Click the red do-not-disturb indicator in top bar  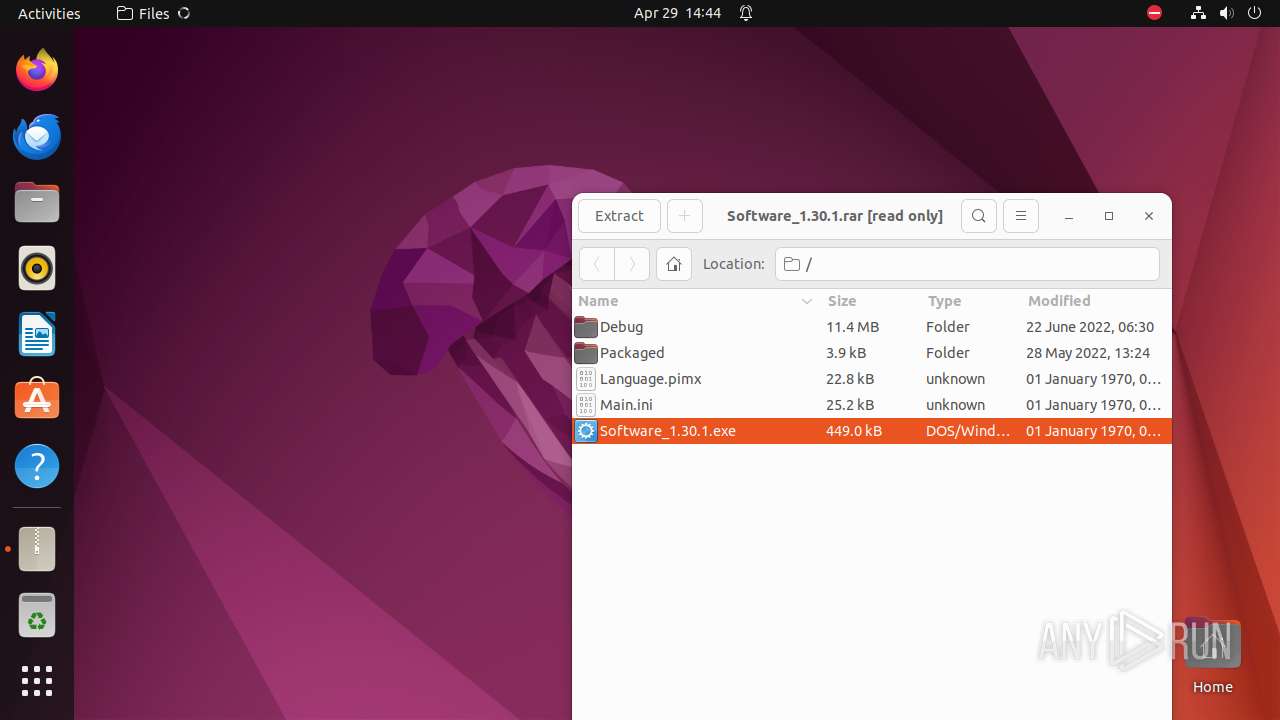coord(1154,13)
